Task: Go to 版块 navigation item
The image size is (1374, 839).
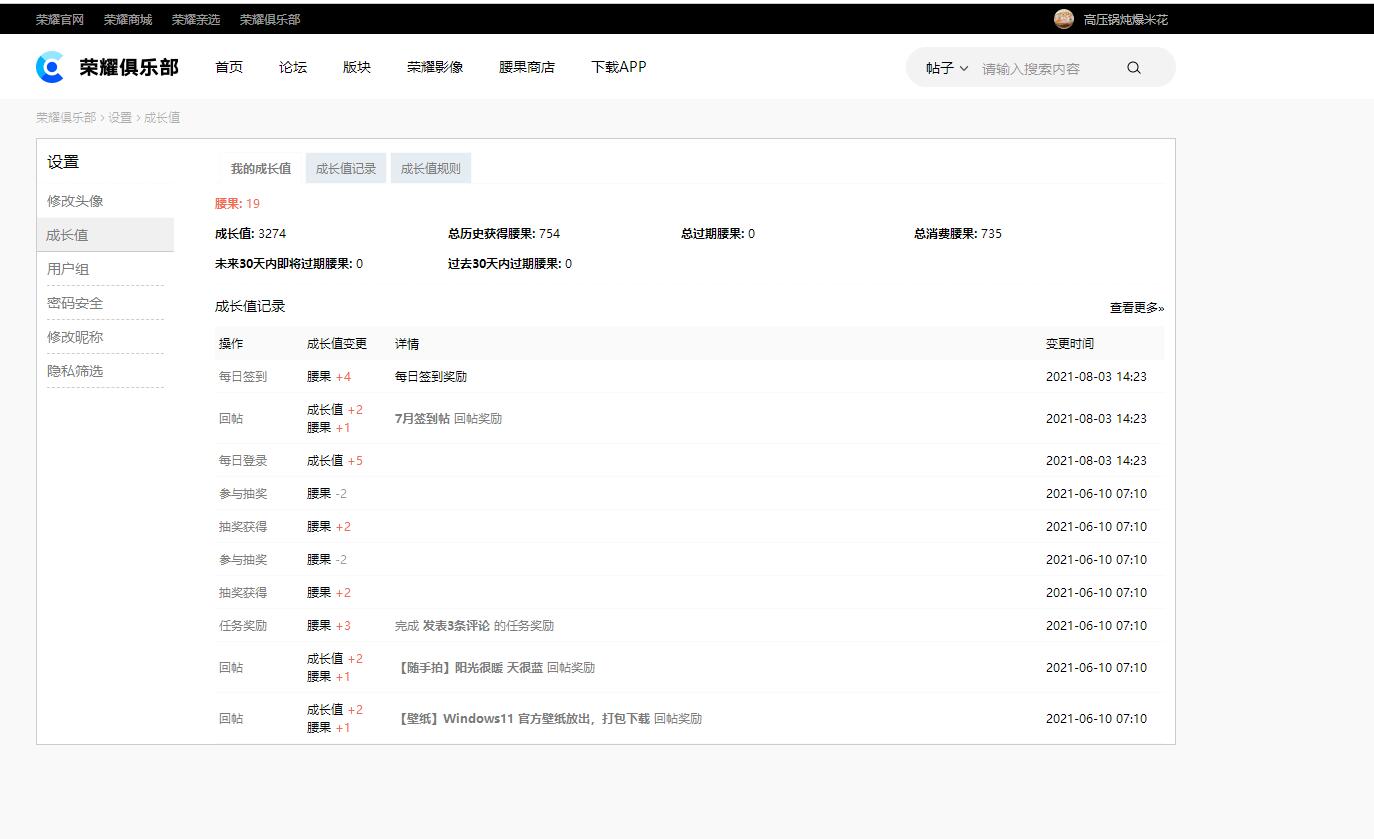Action: coord(357,67)
